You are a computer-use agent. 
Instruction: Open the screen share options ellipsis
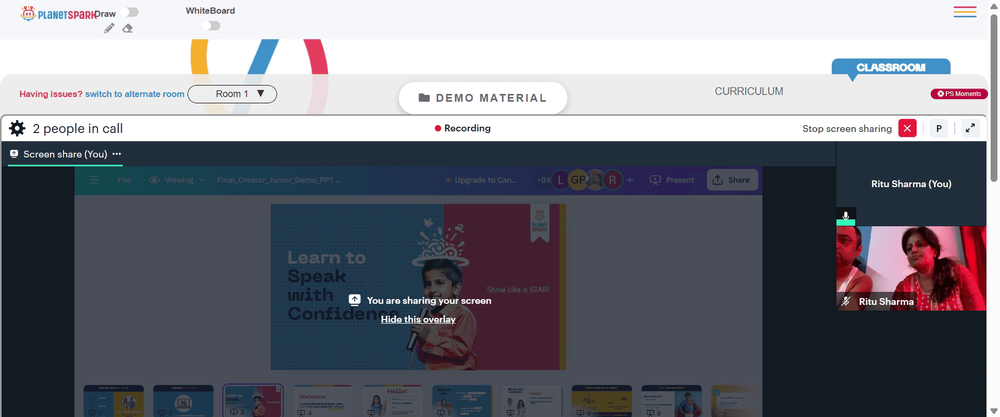pos(117,154)
